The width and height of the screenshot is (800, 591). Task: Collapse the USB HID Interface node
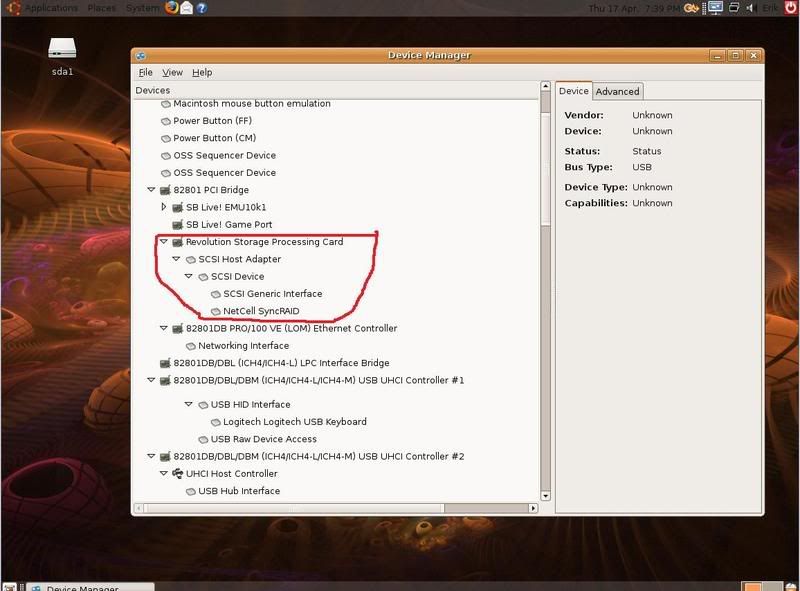click(188, 404)
